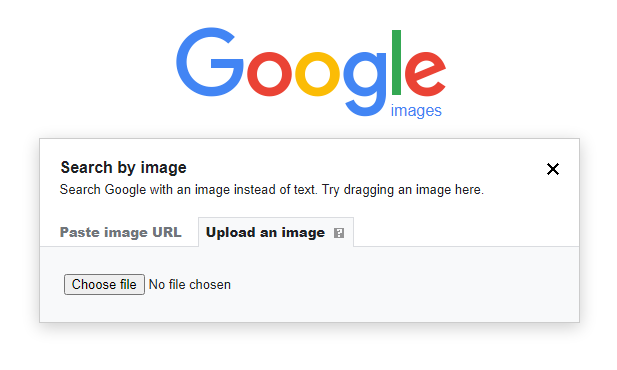The image size is (617, 370).
Task: Click the word text. in the description
Action: (x=306, y=190)
